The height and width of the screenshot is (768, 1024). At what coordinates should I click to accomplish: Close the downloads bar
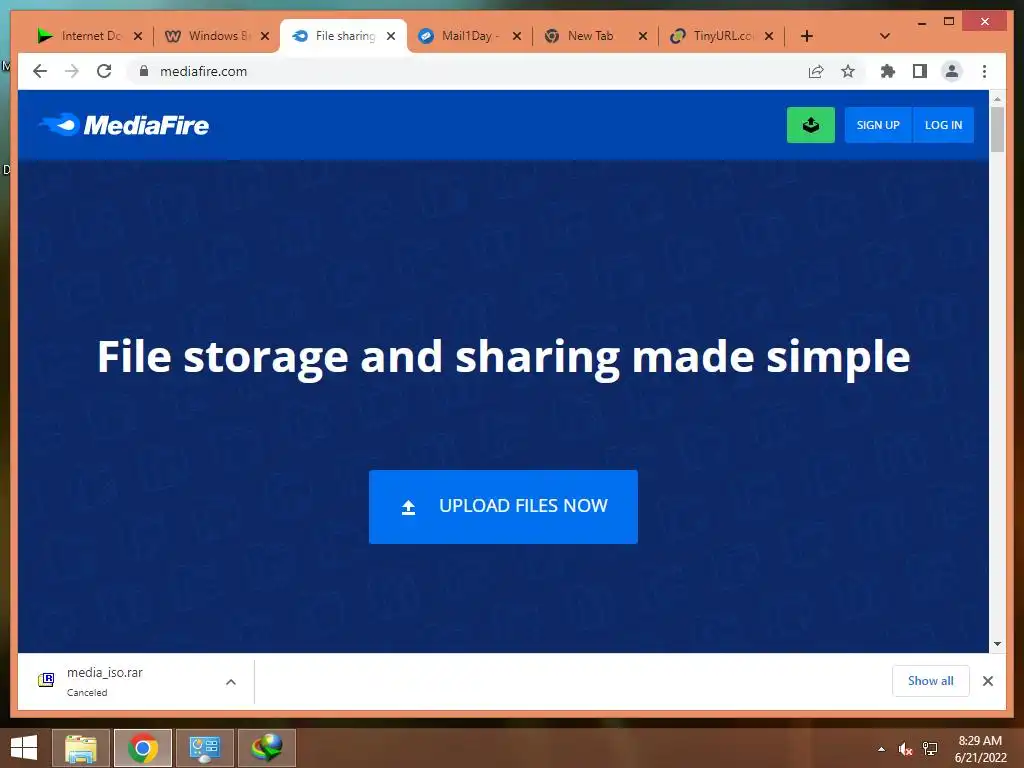coord(987,681)
